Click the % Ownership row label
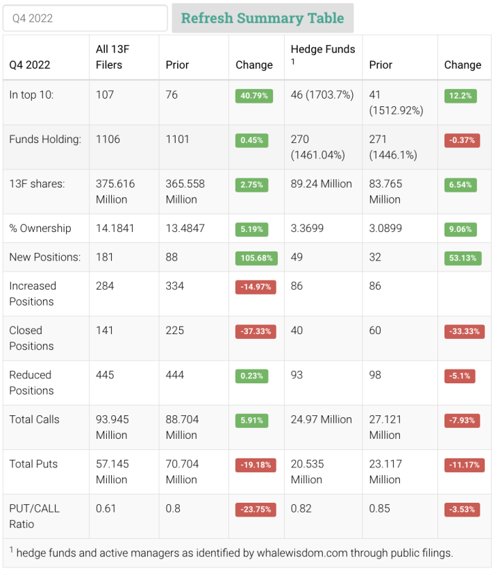The height and width of the screenshot is (575, 500). pos(40,228)
